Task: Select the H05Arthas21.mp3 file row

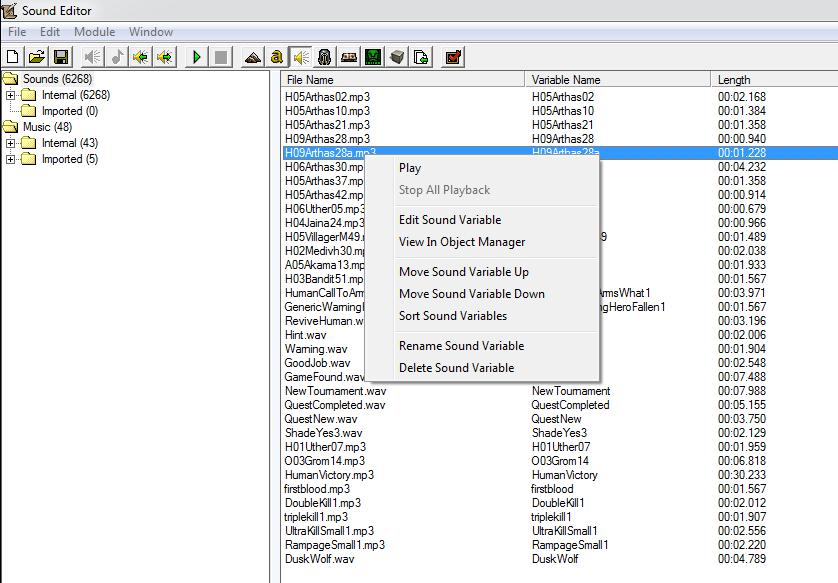Action: [560, 125]
